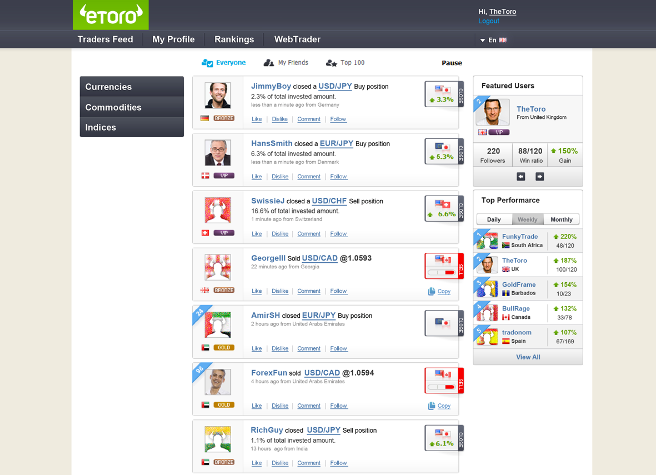Click JimmyBoy's profile photo
The width and height of the screenshot is (656, 476).
pos(218,95)
